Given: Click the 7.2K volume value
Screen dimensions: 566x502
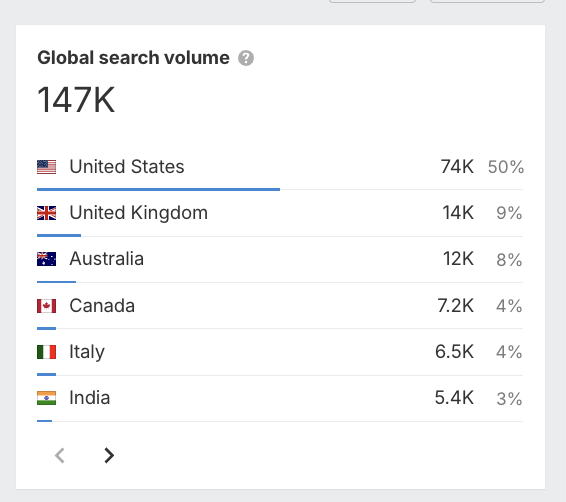Looking at the screenshot, I should pos(456,306).
